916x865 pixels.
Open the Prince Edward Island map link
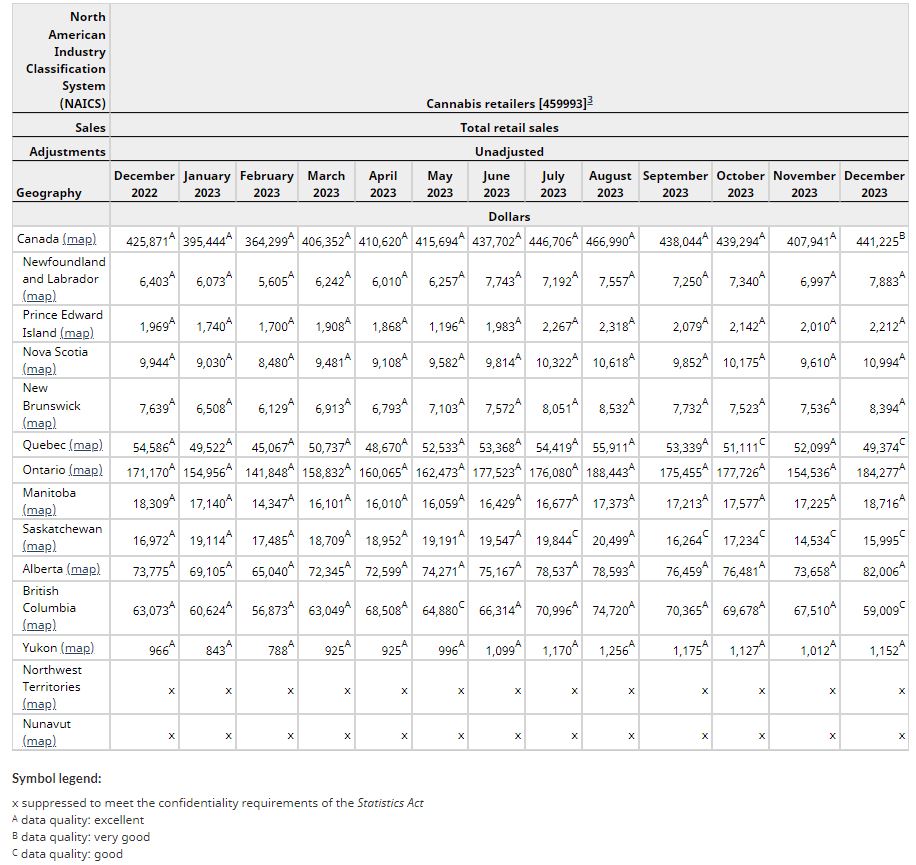[76, 333]
